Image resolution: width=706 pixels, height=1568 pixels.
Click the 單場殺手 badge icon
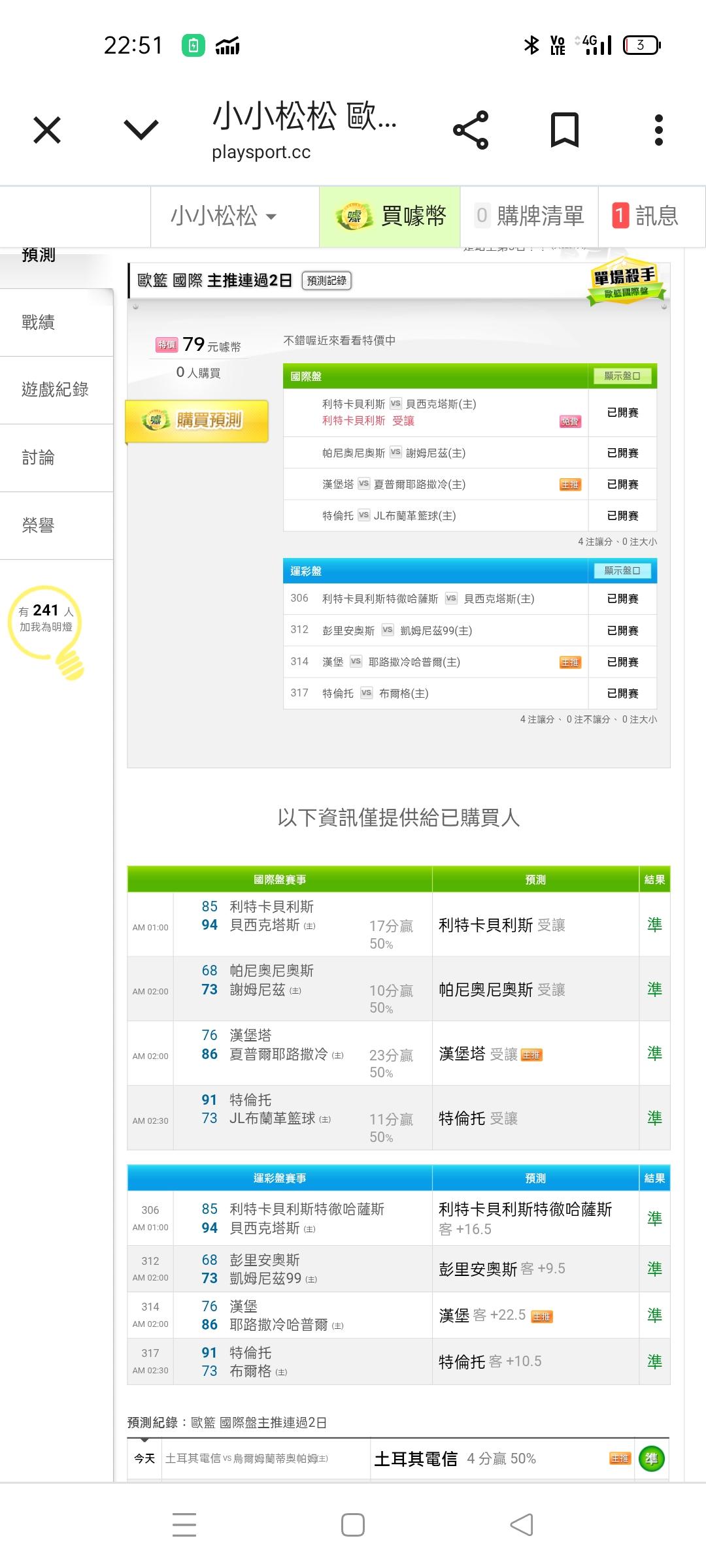click(x=626, y=284)
